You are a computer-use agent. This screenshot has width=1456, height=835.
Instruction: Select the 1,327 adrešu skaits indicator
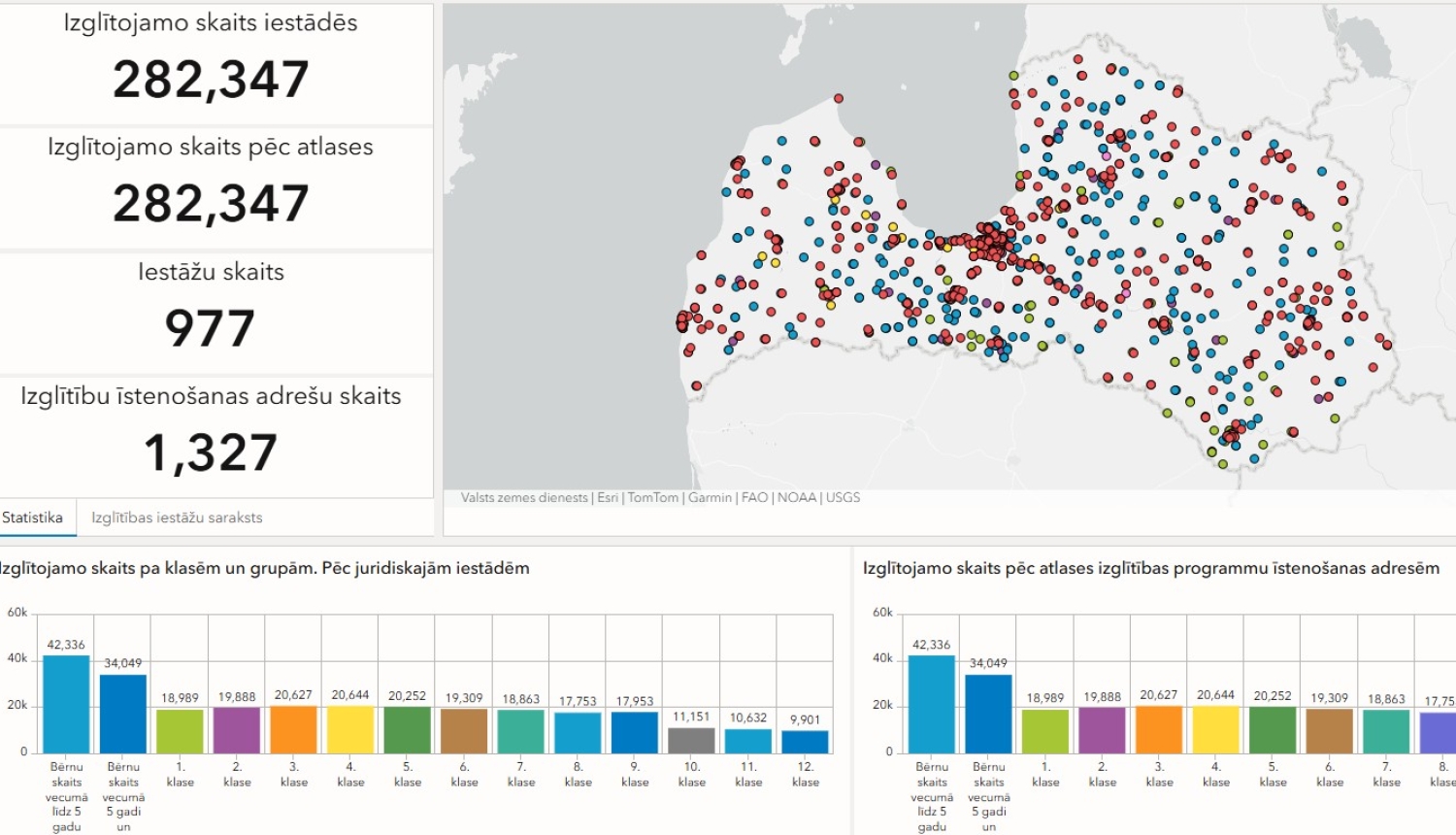pyautogui.click(x=211, y=437)
